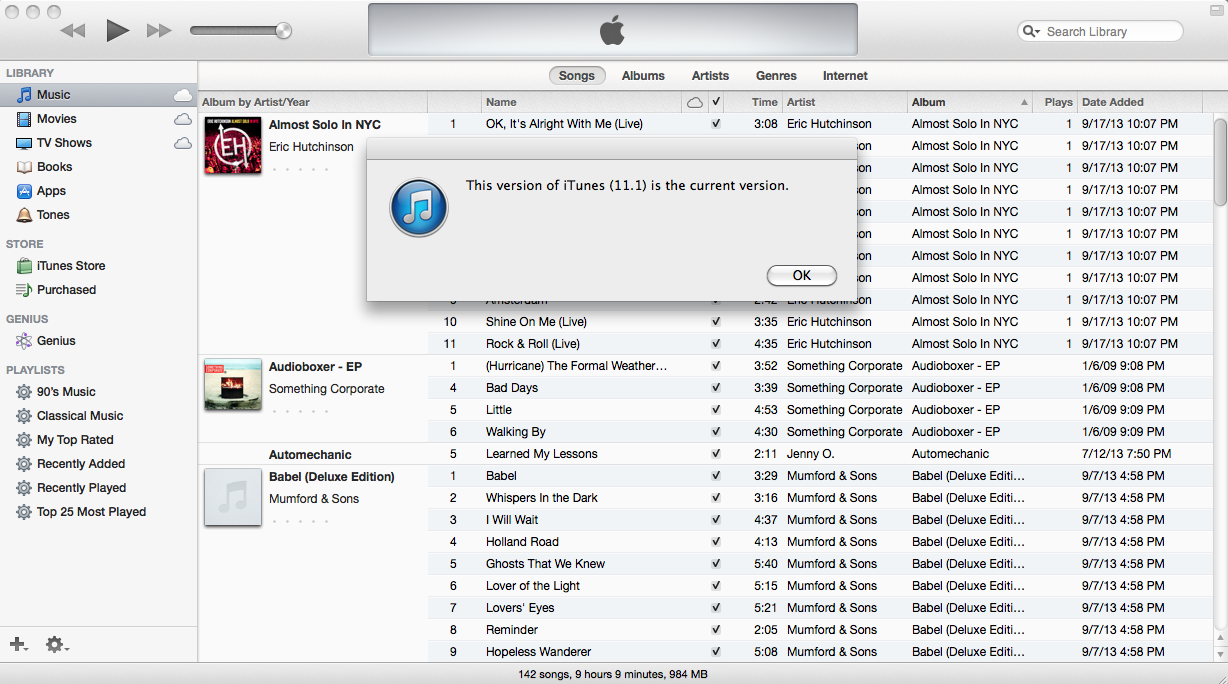The image size is (1228, 684).
Task: Click the checkmark column header
Action: pyautogui.click(x=716, y=102)
